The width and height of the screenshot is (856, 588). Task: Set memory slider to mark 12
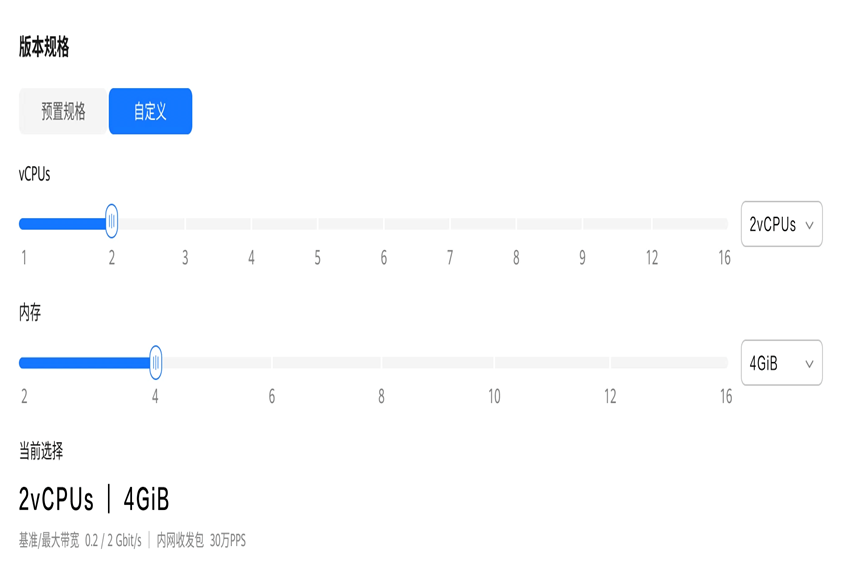click(610, 363)
